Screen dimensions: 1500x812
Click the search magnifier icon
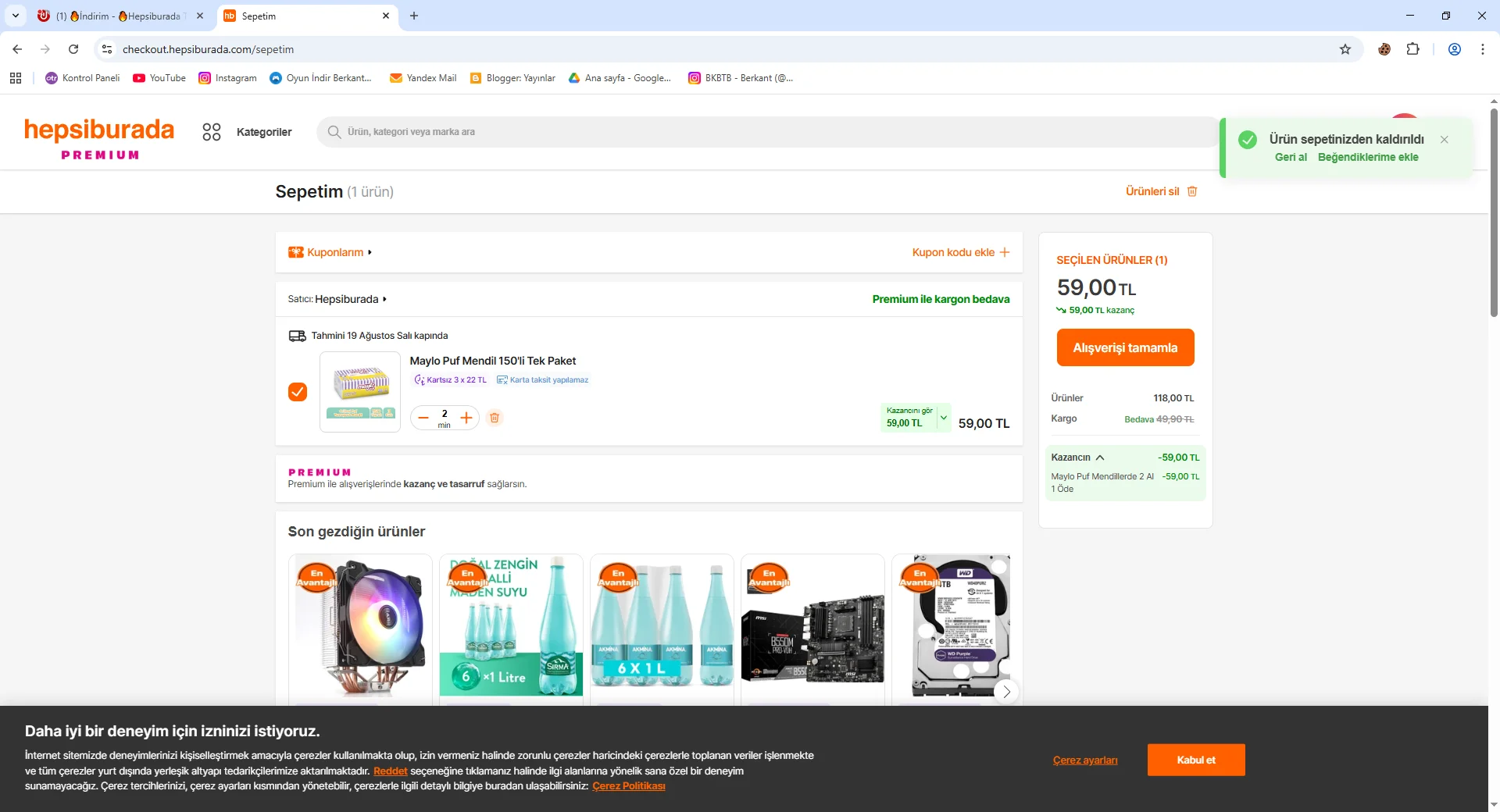334,132
